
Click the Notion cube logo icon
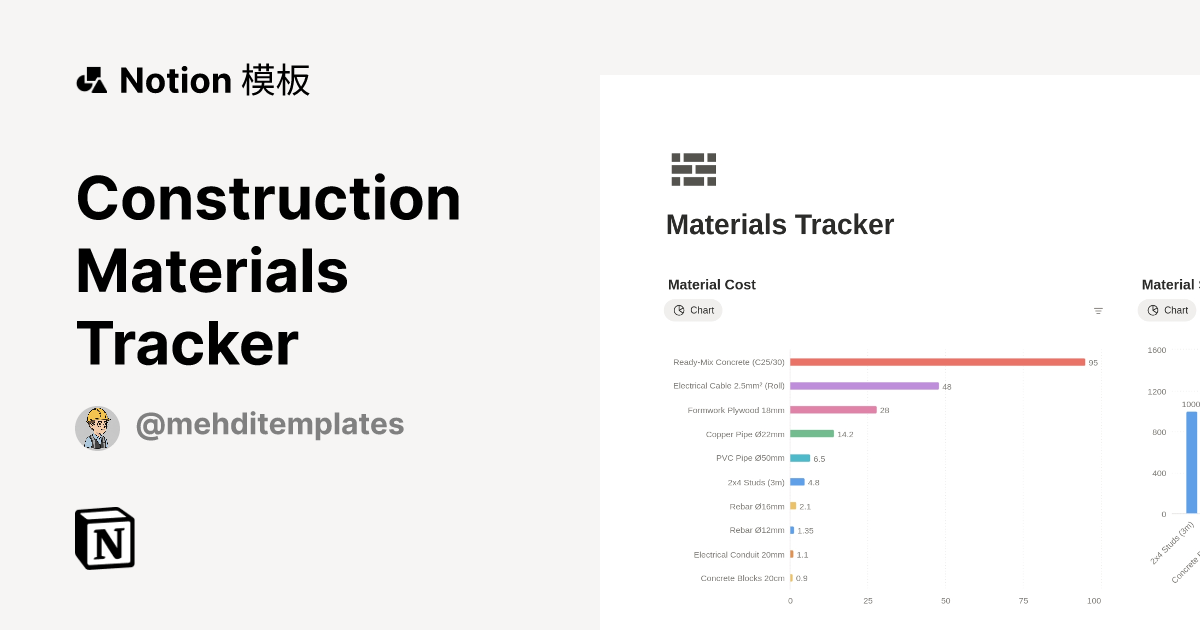(105, 538)
